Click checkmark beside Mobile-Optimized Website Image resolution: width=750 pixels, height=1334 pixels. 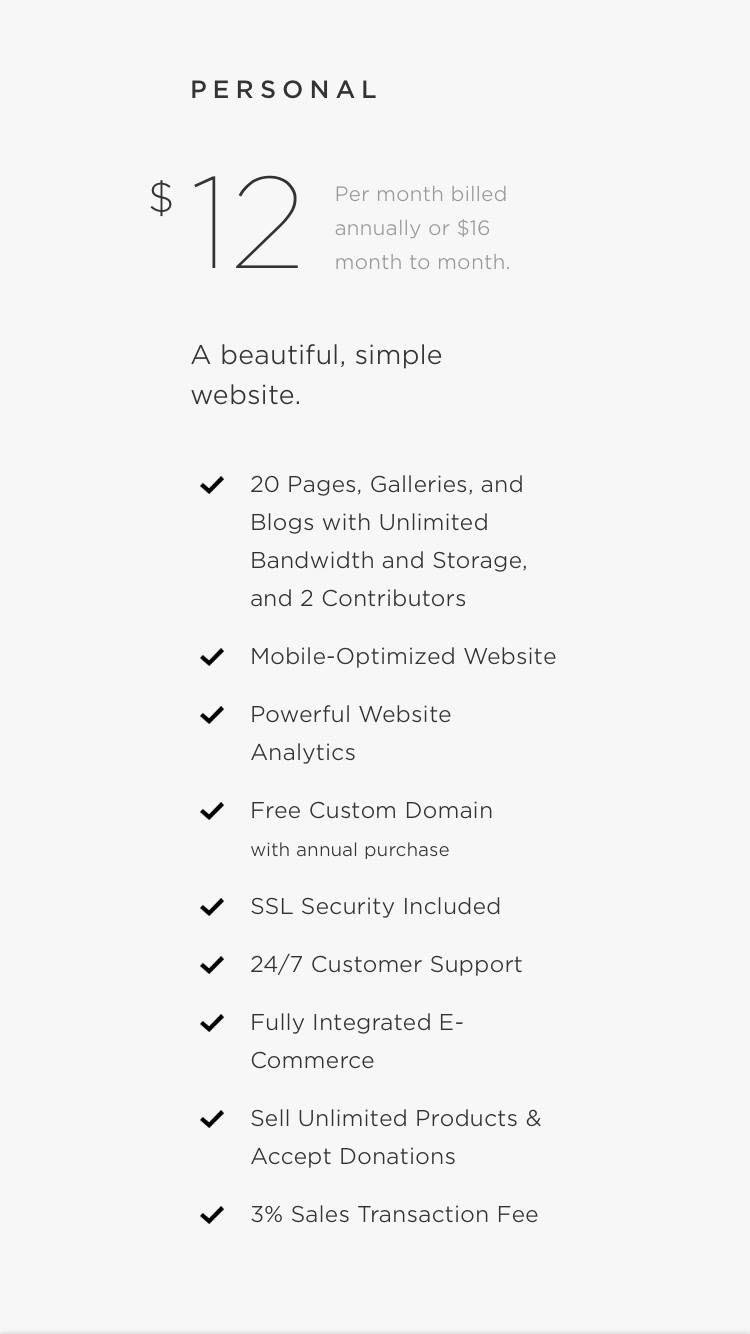pyautogui.click(x=212, y=658)
